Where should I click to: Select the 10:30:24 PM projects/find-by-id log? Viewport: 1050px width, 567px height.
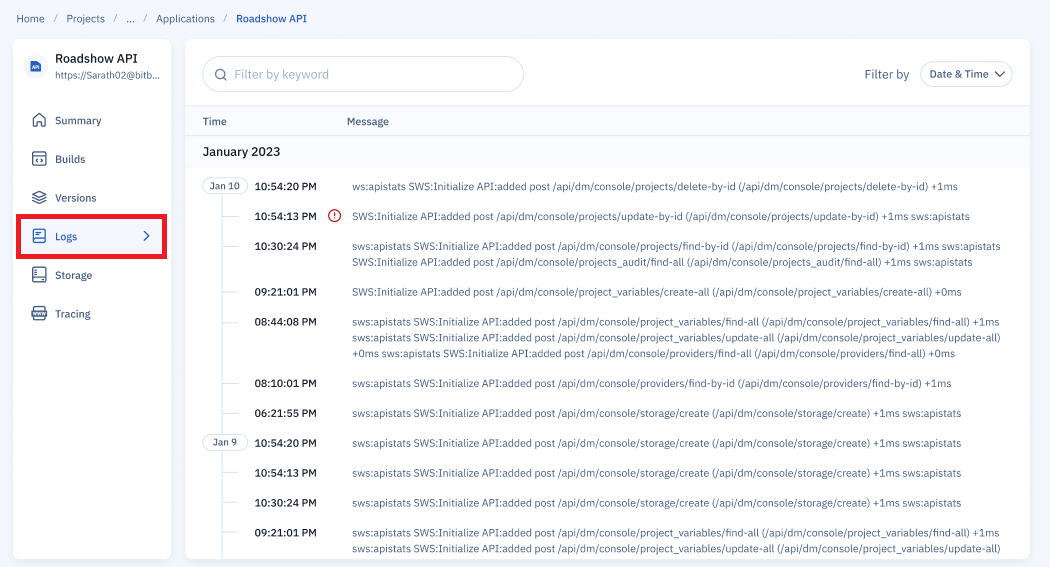point(676,254)
